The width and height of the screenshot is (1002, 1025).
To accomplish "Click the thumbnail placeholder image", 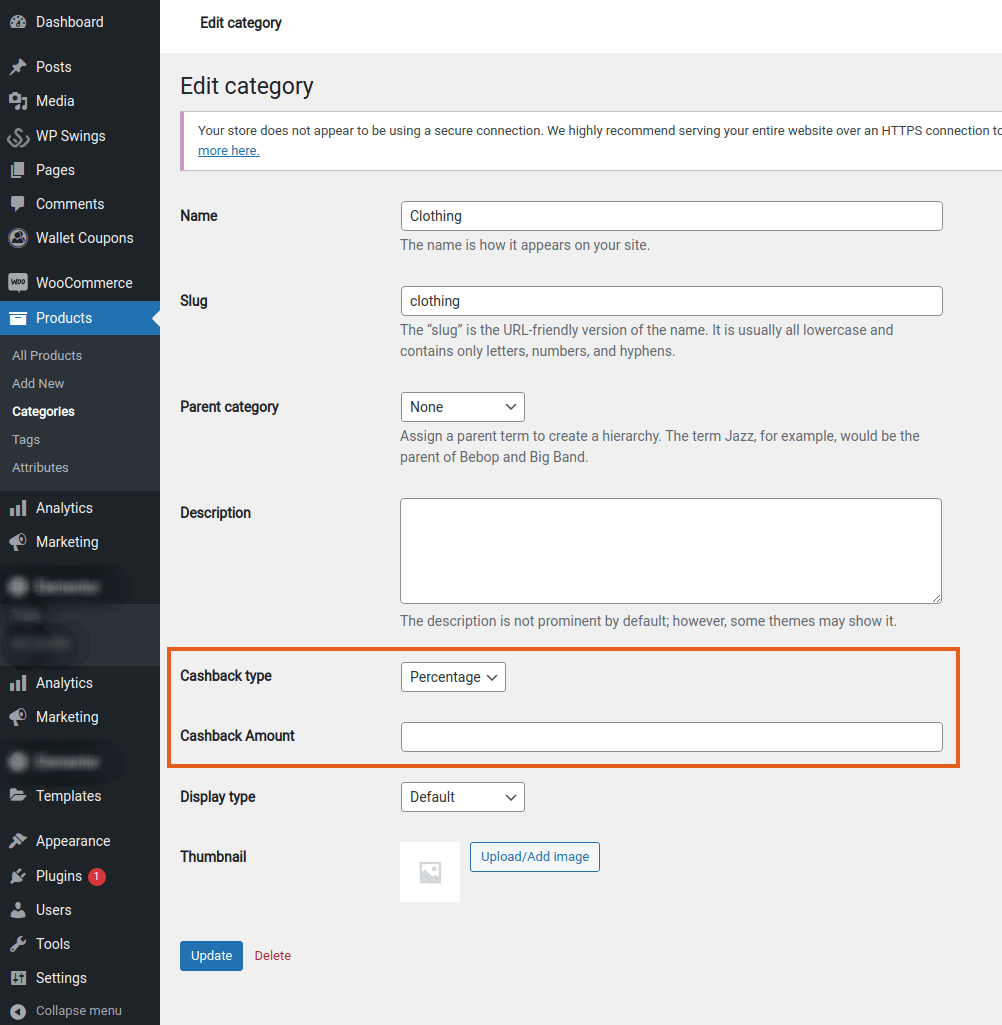I will click(430, 872).
